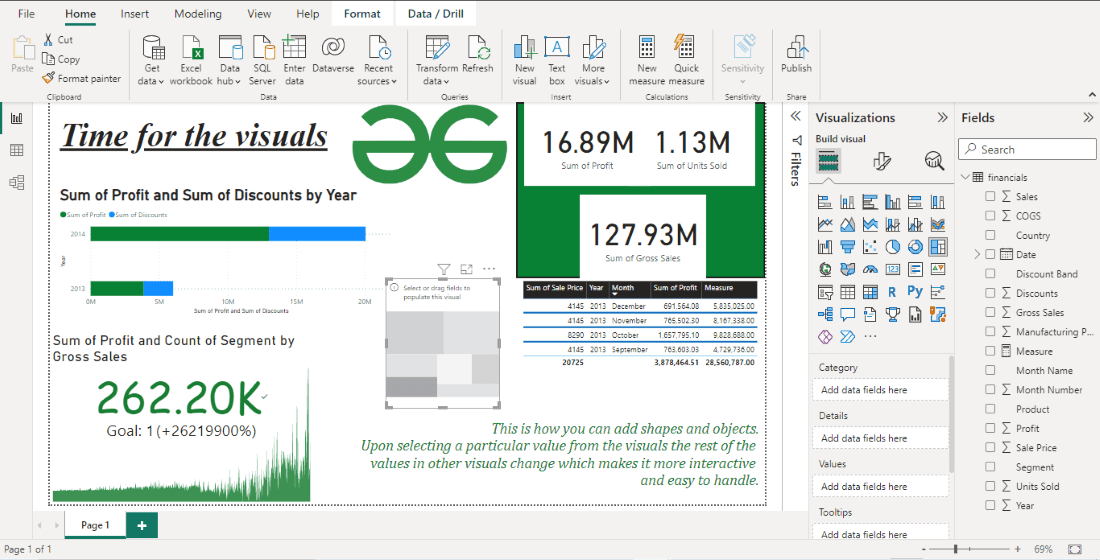Click the Search fields box
This screenshot has width=1100, height=560.
pos(1027,149)
